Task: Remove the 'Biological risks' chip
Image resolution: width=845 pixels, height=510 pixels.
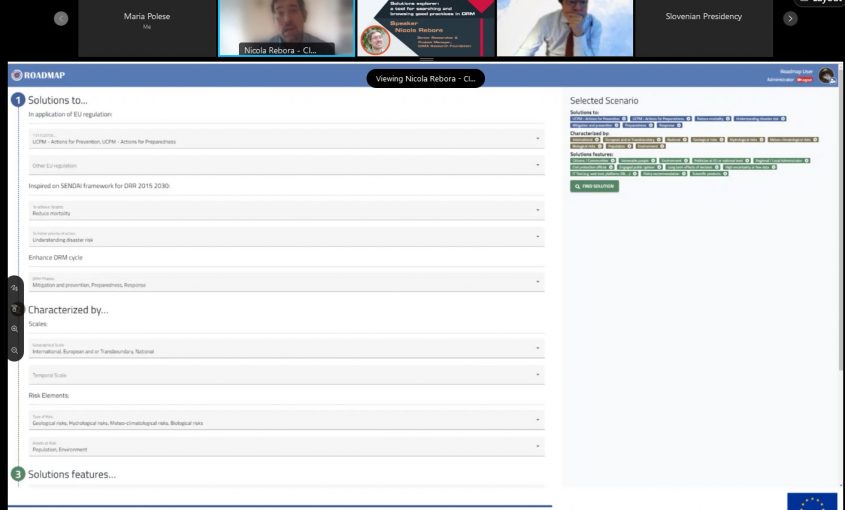Action: pyautogui.click(x=600, y=146)
